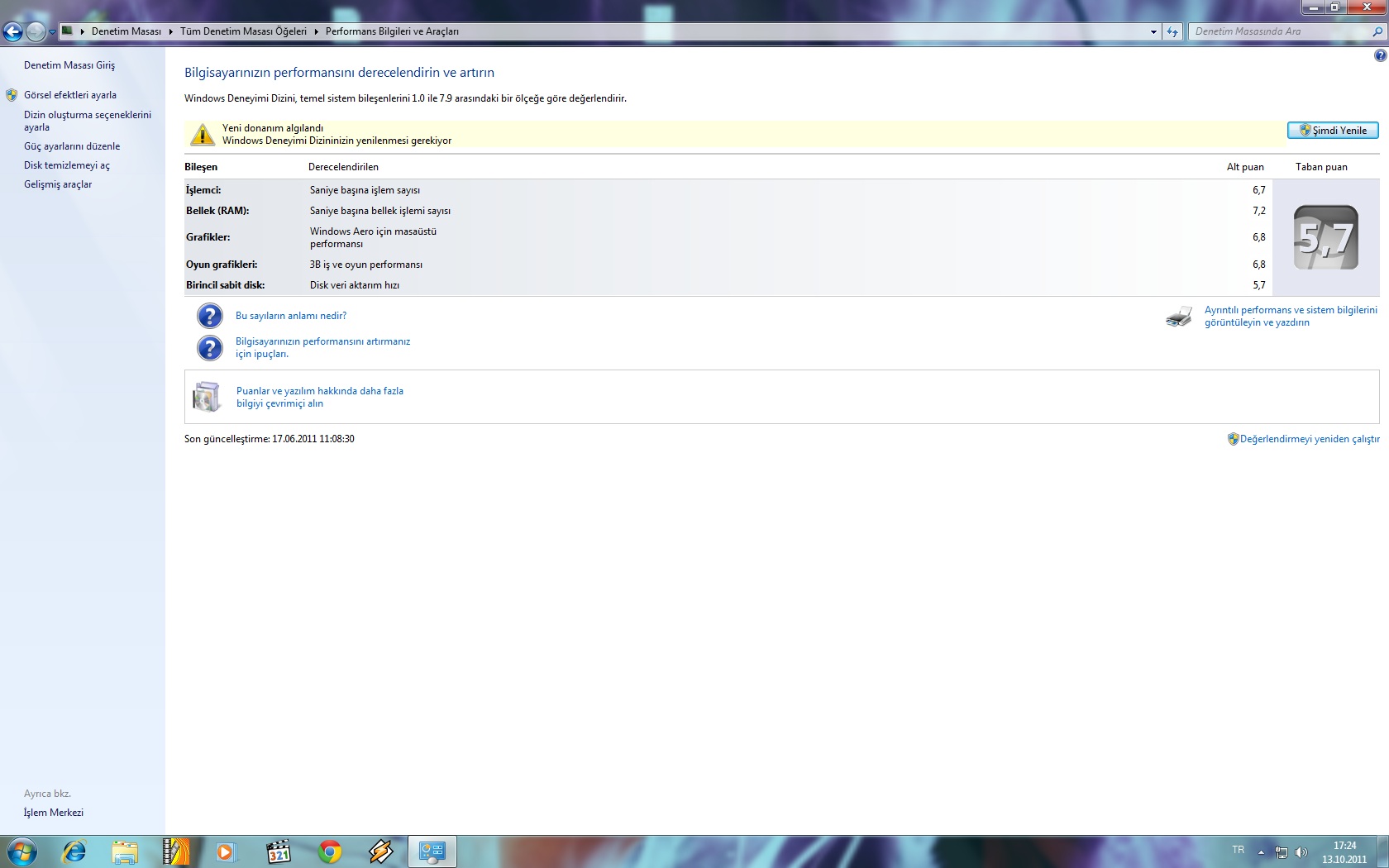Click the Forward navigation arrow
1389x868 pixels.
tap(36, 31)
